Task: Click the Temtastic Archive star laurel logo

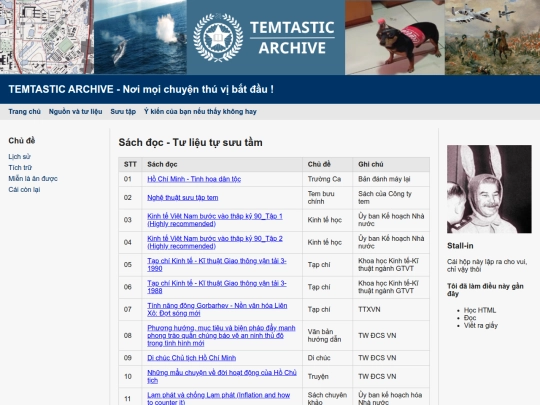Action: click(218, 38)
